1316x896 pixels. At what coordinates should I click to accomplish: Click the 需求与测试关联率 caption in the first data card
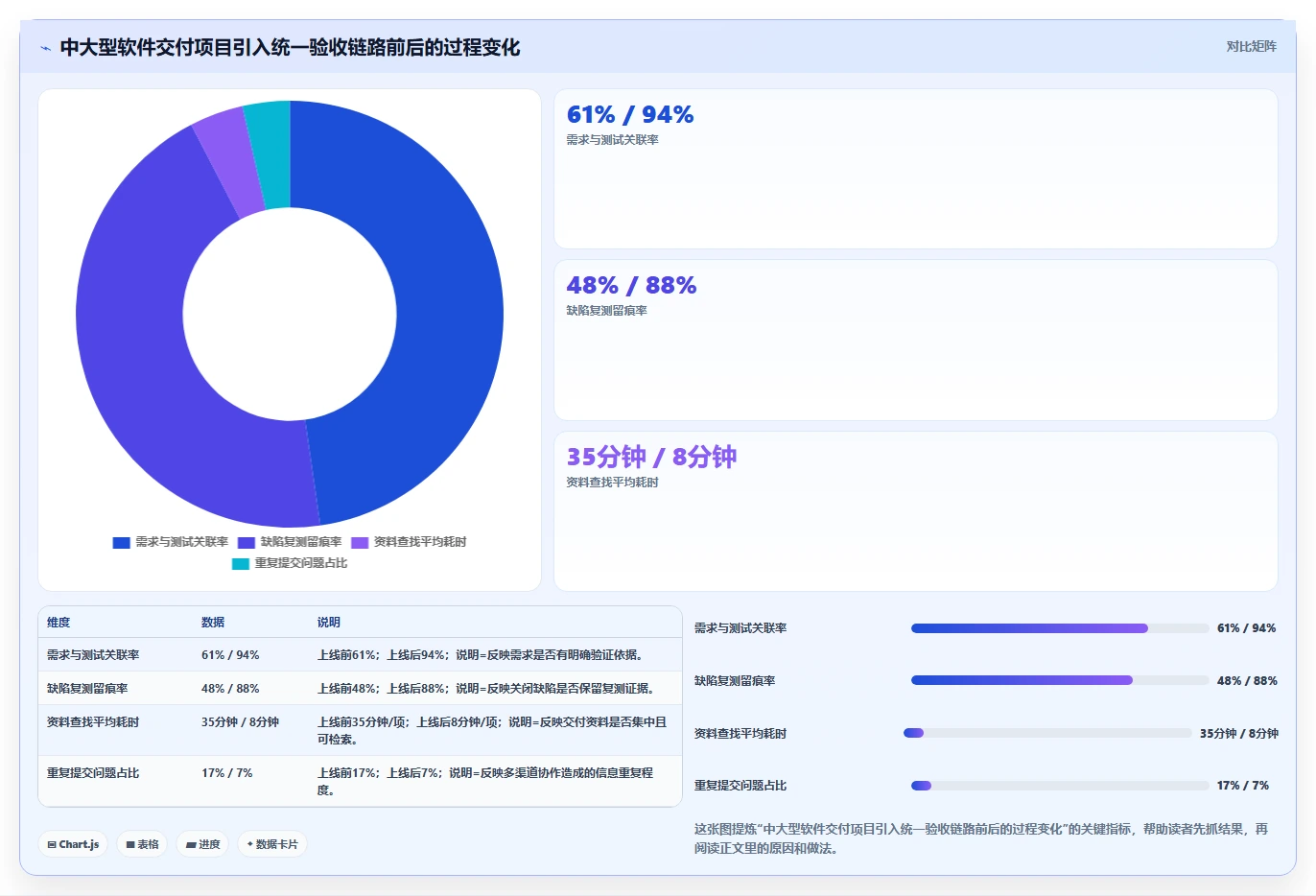(x=612, y=140)
